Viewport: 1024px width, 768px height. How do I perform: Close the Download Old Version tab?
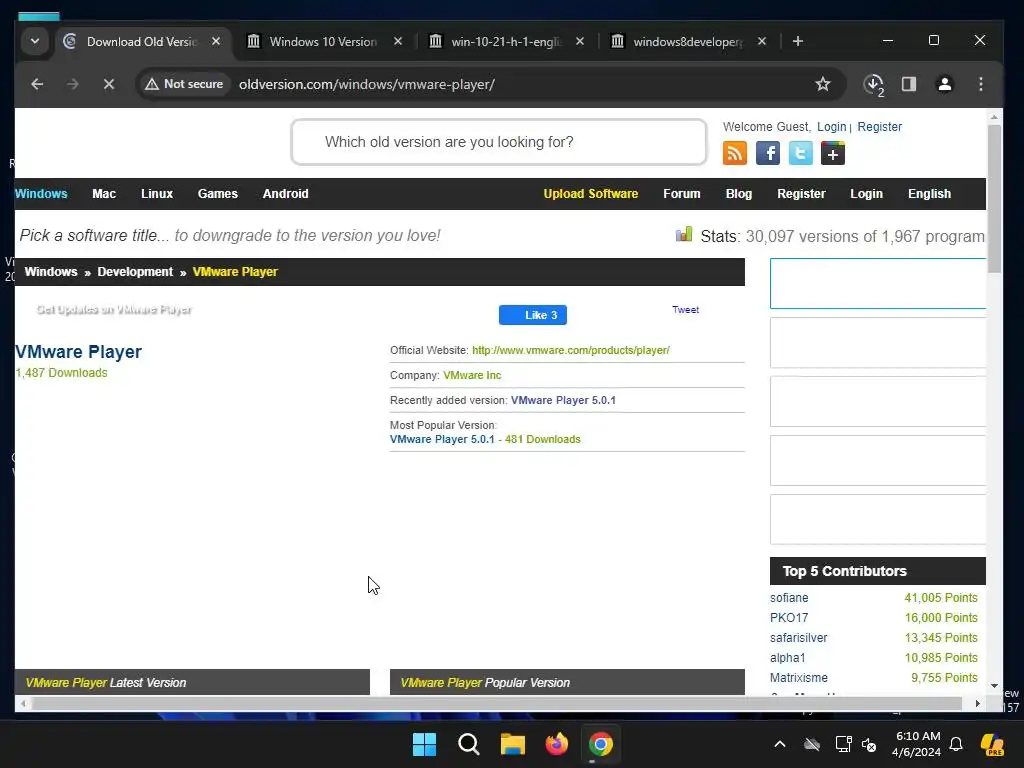tap(216, 41)
